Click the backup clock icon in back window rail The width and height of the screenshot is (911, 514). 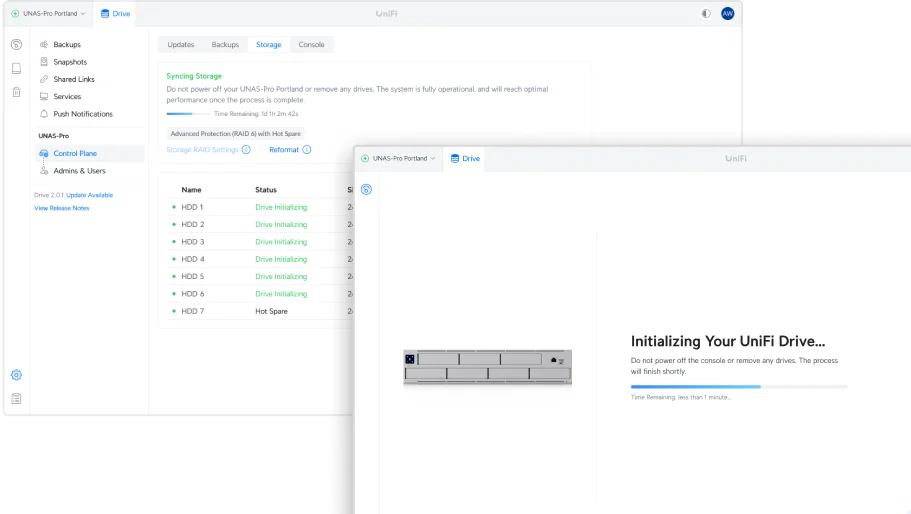click(16, 44)
